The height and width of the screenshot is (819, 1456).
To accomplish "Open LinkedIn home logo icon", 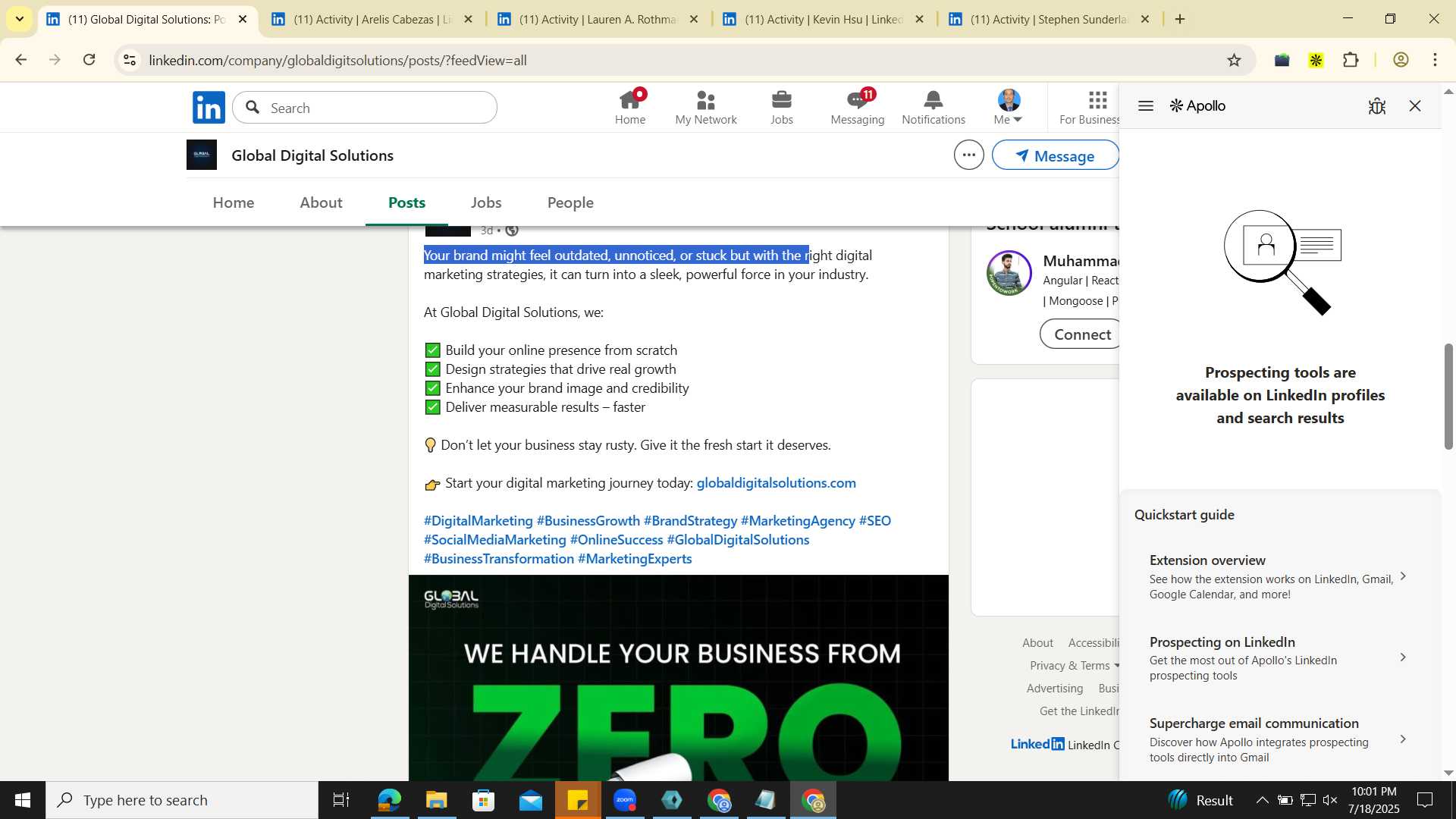I will tap(209, 108).
